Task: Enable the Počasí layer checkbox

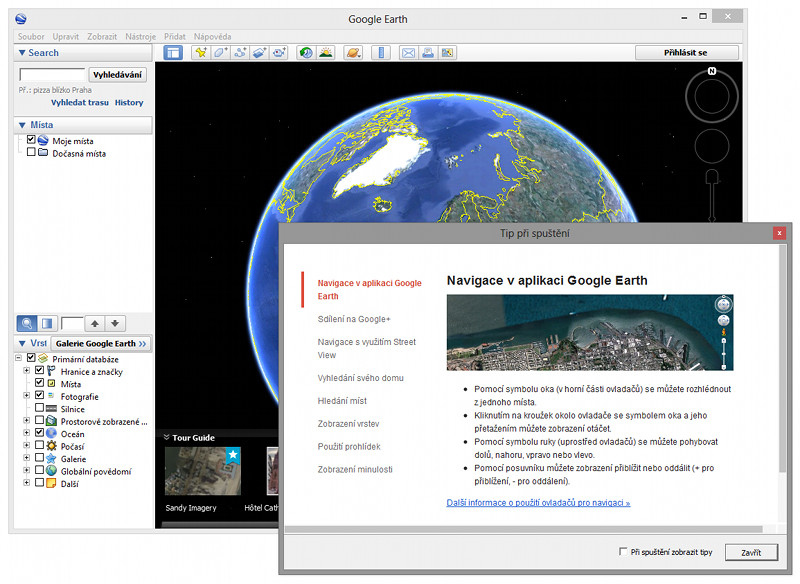Action: (x=39, y=445)
